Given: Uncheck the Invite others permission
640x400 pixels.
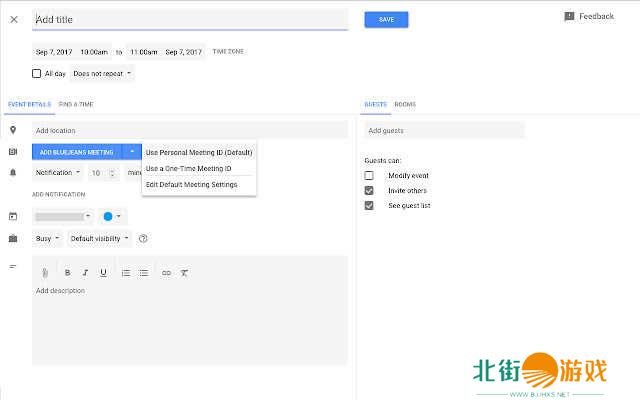Looking at the screenshot, I should (369, 190).
